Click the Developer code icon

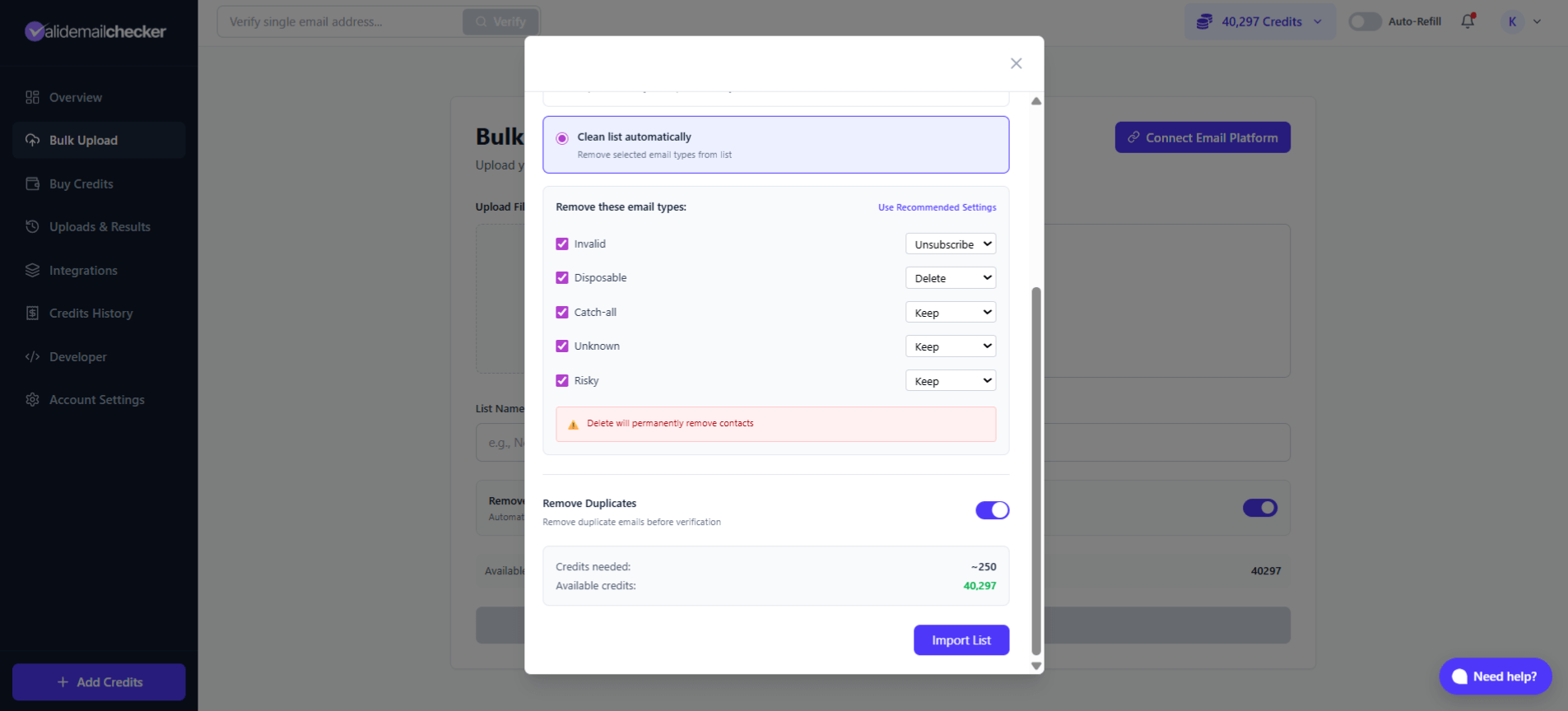click(32, 356)
